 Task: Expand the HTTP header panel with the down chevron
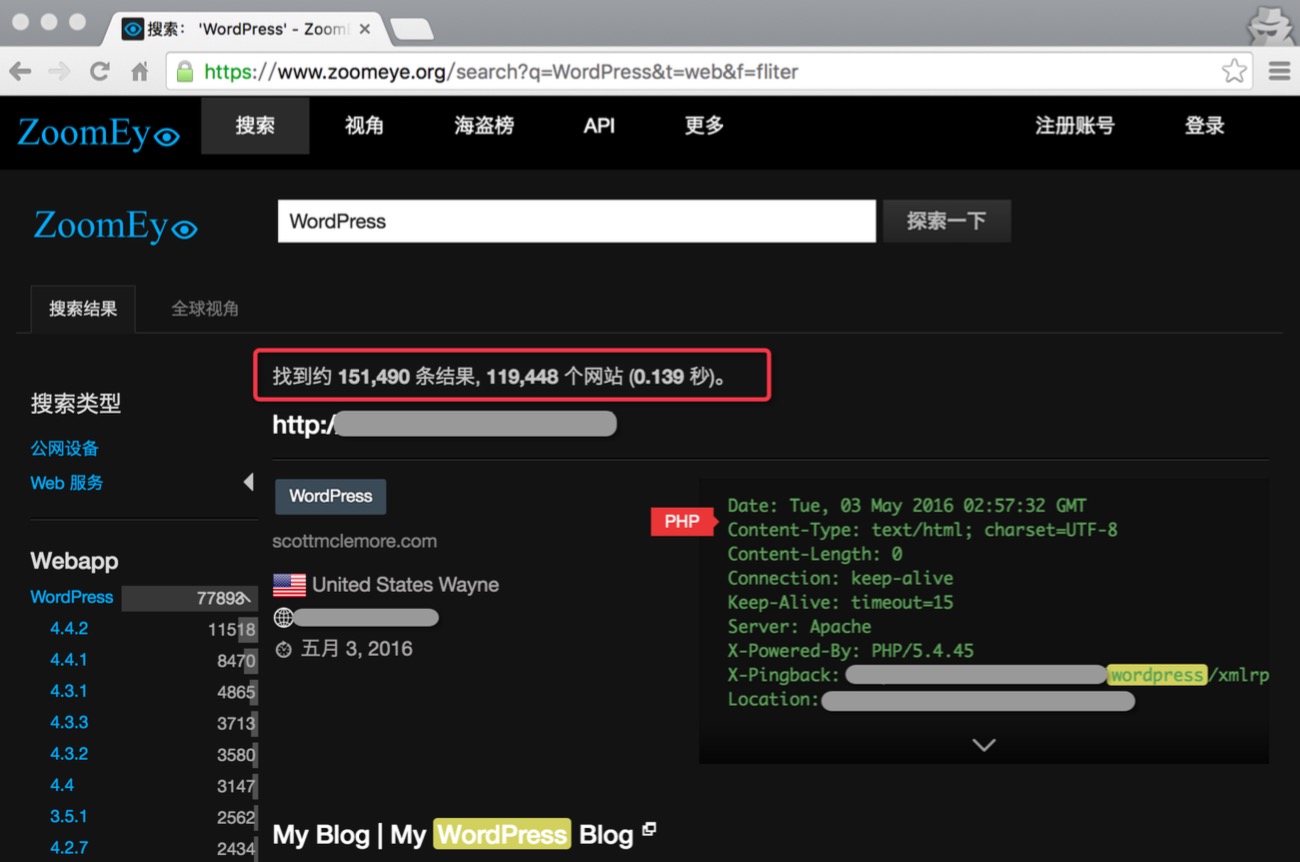[x=984, y=745]
